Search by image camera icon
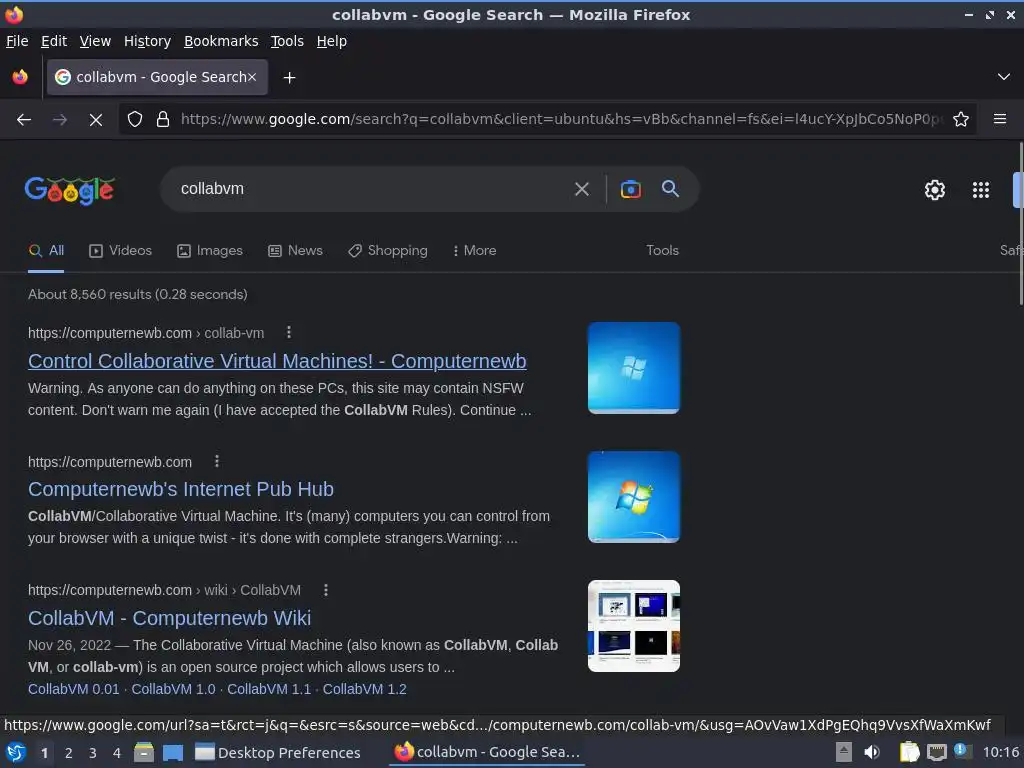Screen dimensions: 1024x768 [x=630, y=189]
